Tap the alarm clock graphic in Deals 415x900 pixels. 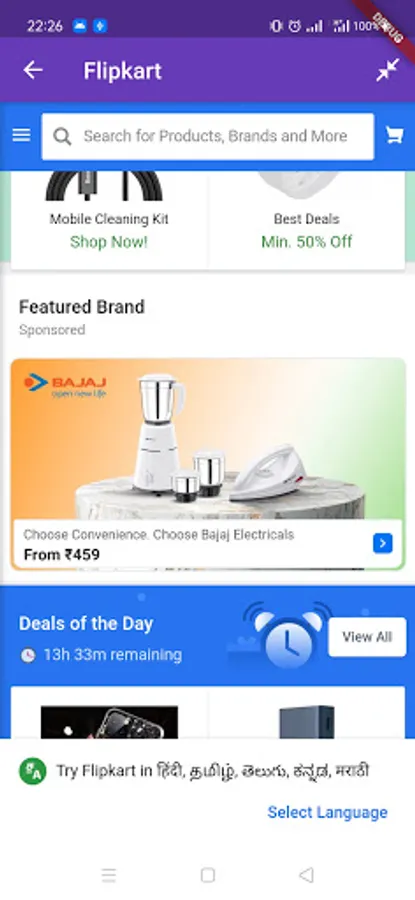(289, 637)
